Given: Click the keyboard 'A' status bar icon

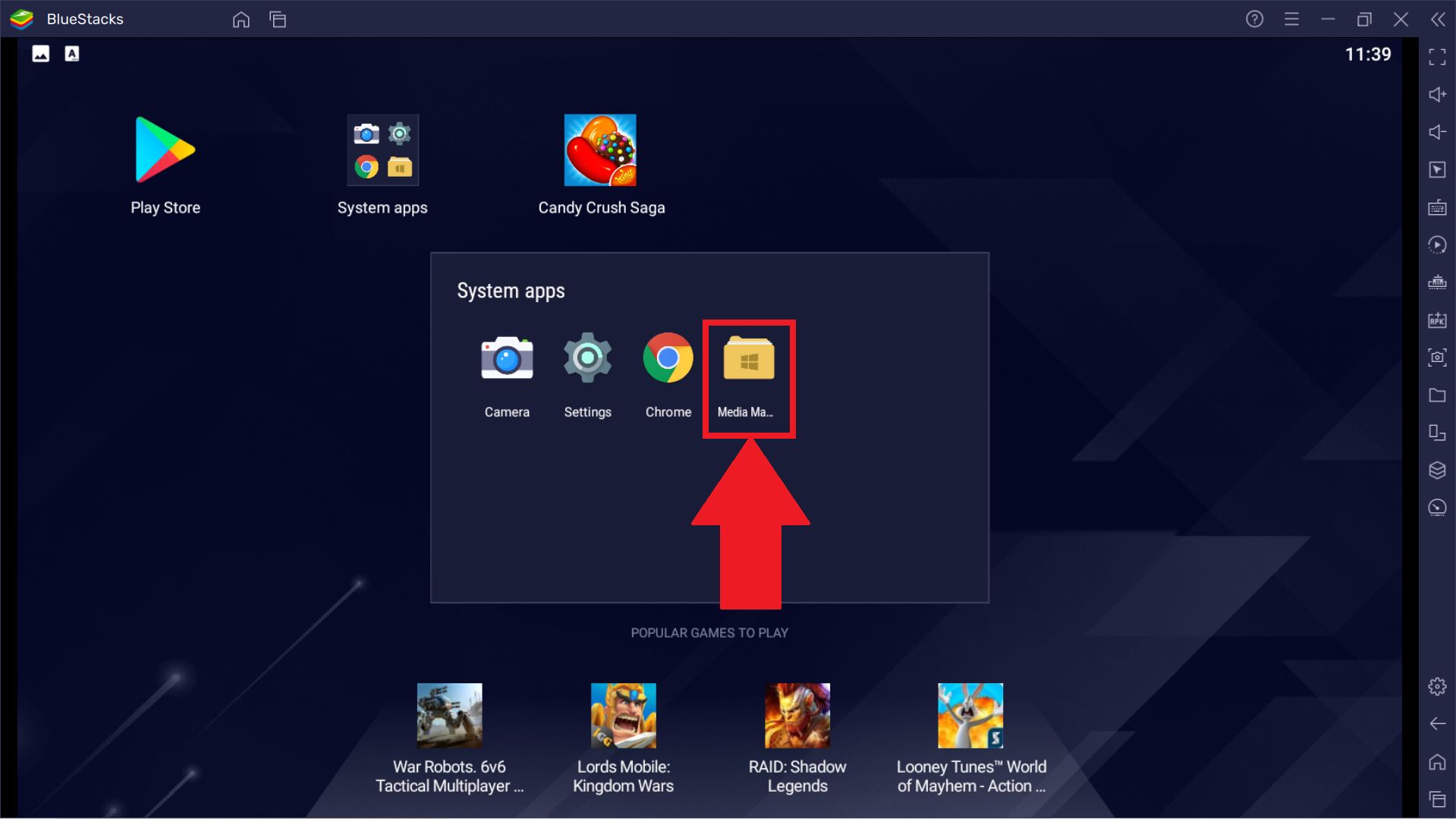Looking at the screenshot, I should point(72,54).
